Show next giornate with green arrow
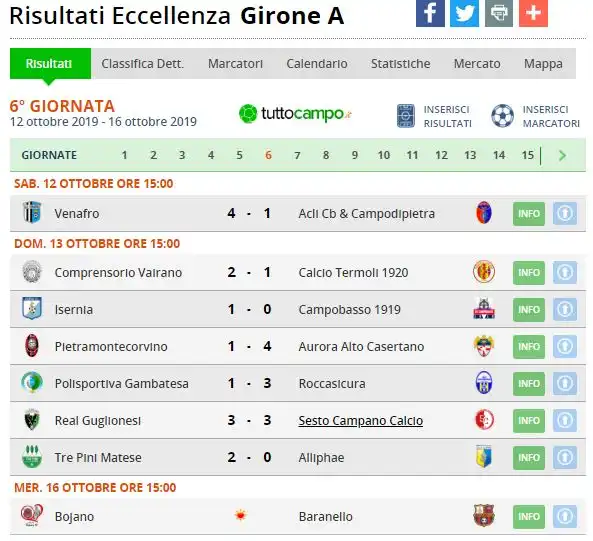Image resolution: width=593 pixels, height=541 pixels. point(562,155)
